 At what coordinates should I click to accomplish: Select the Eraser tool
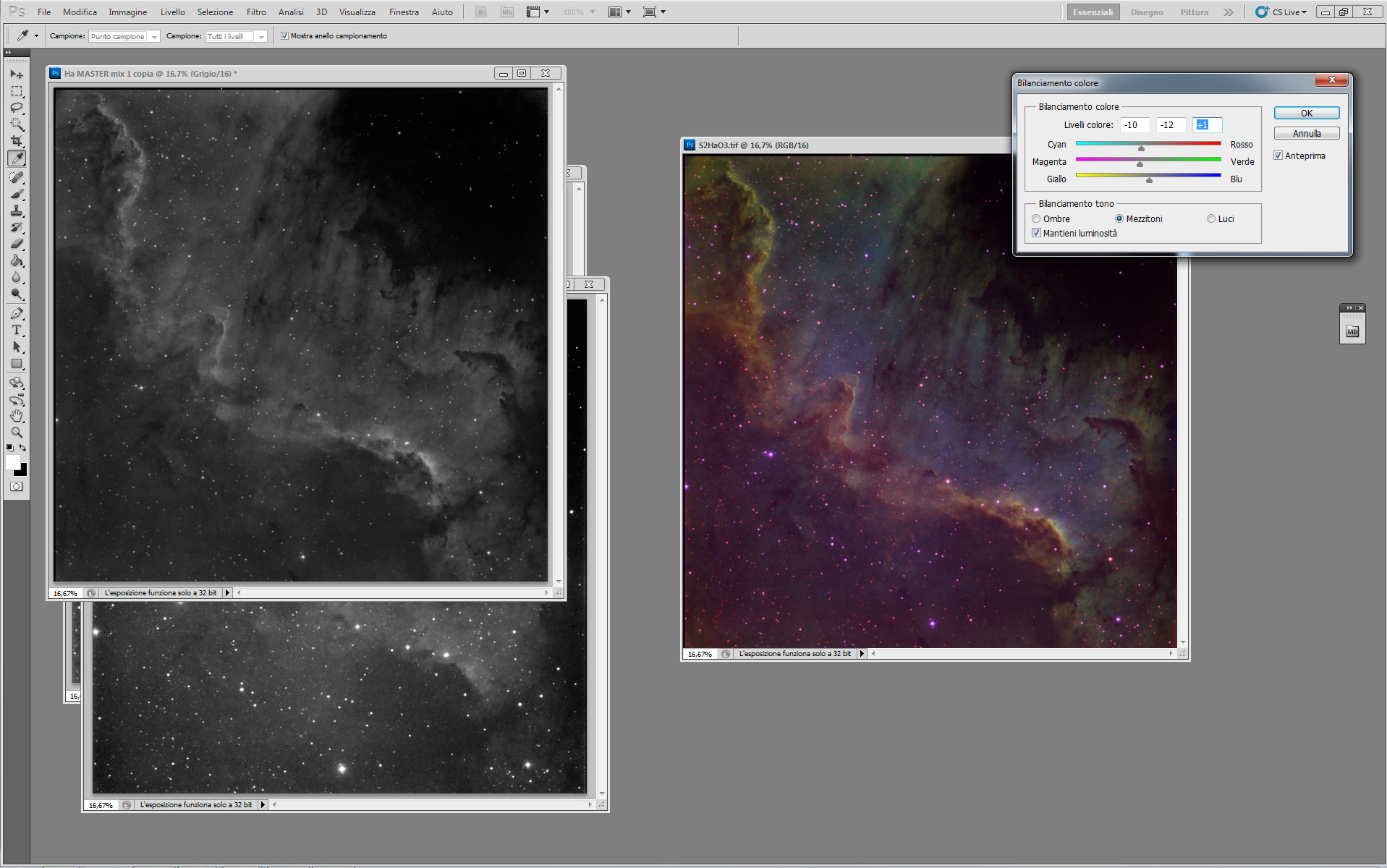(x=17, y=244)
